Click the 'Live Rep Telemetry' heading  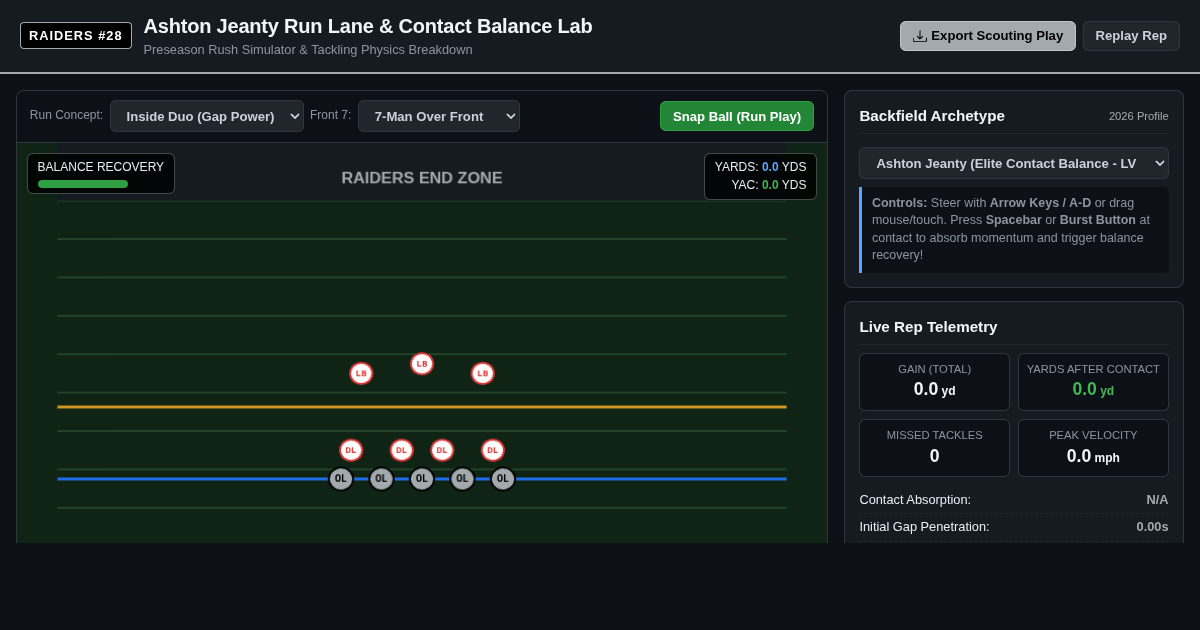click(x=928, y=326)
